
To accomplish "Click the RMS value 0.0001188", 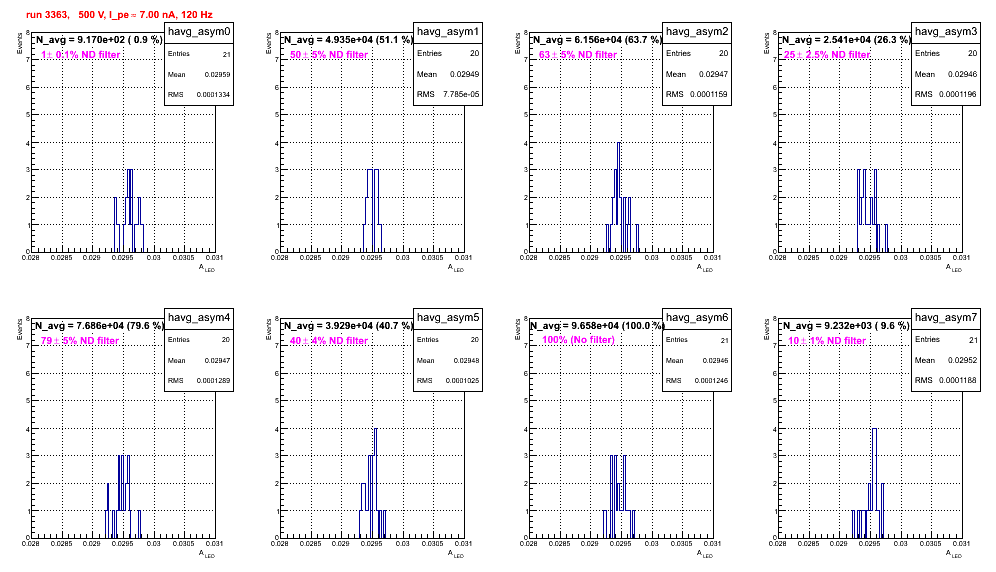I will [959, 381].
